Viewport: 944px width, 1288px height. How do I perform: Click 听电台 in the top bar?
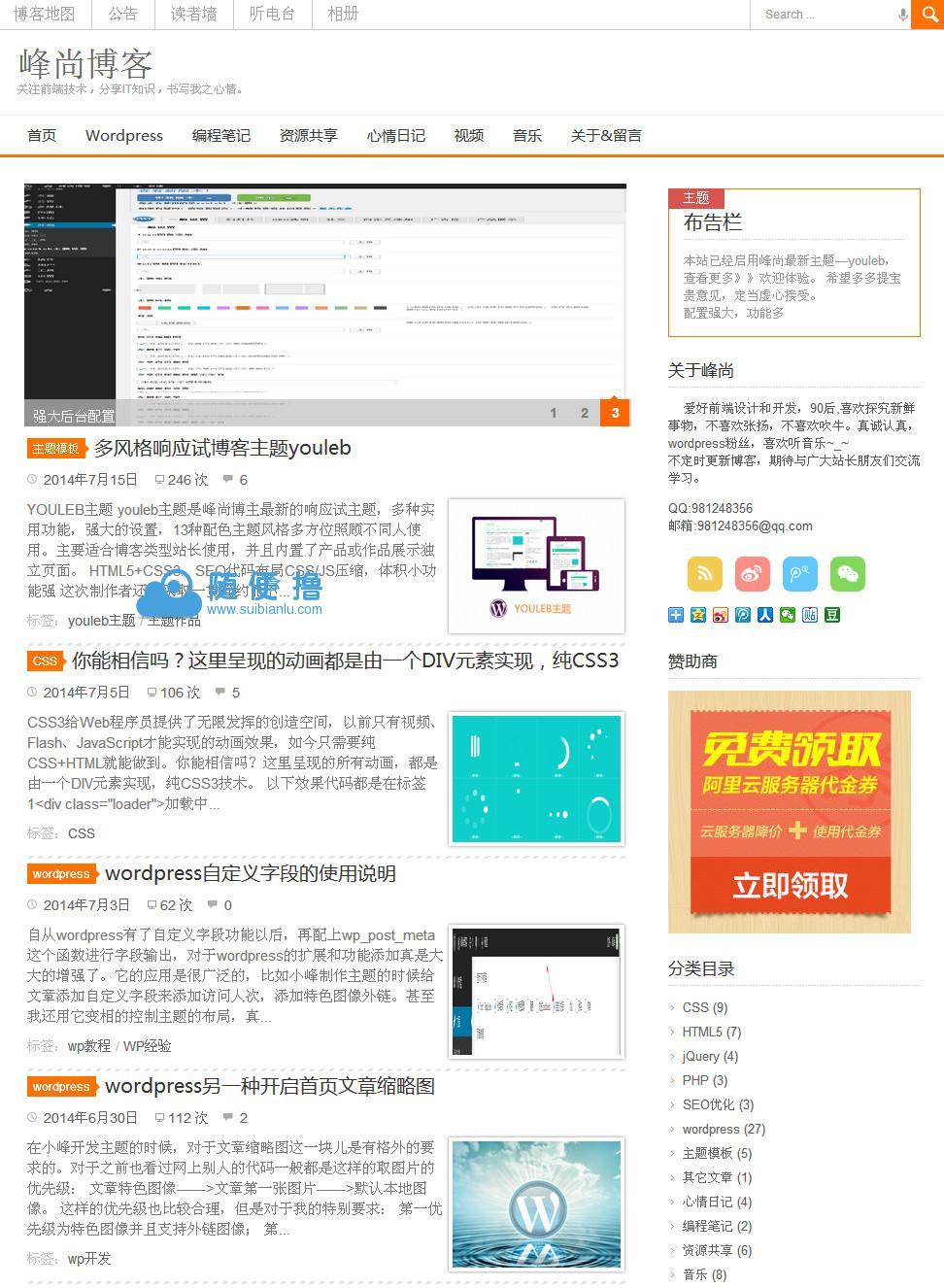tap(272, 14)
